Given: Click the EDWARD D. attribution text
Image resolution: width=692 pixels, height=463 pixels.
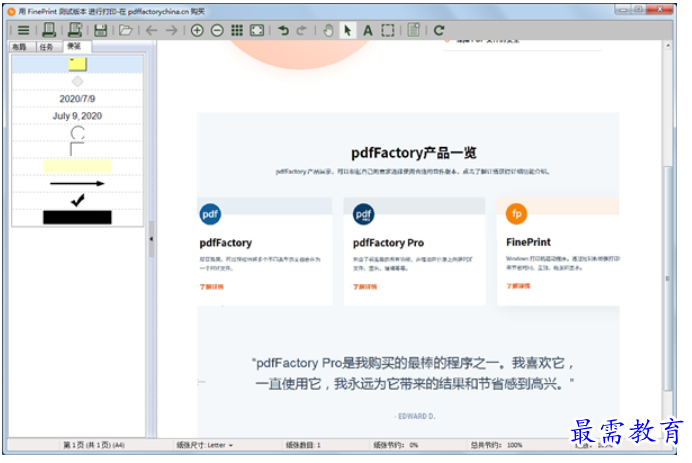Looking at the screenshot, I should point(414,416).
